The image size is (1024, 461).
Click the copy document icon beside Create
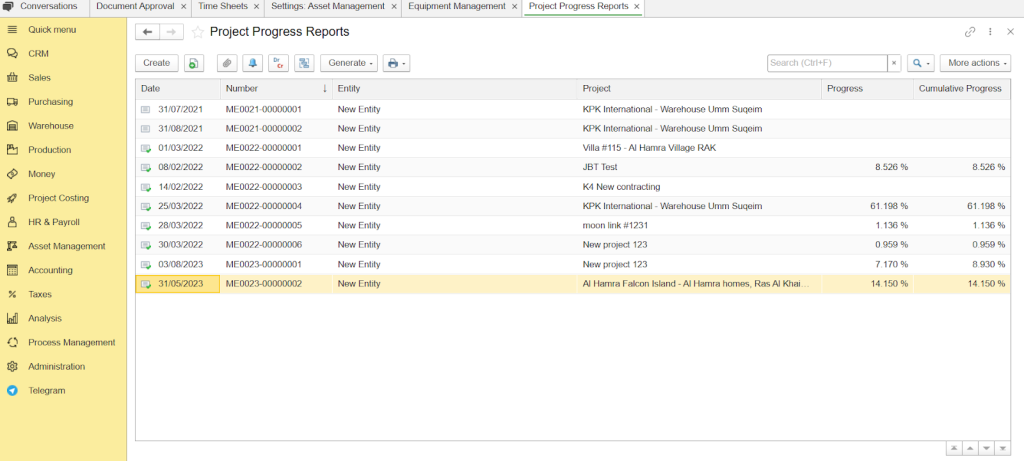point(194,63)
